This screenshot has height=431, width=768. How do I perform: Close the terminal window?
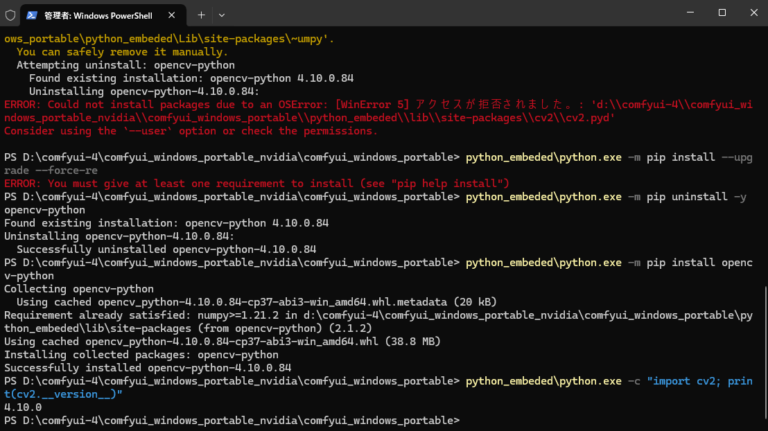click(x=754, y=13)
